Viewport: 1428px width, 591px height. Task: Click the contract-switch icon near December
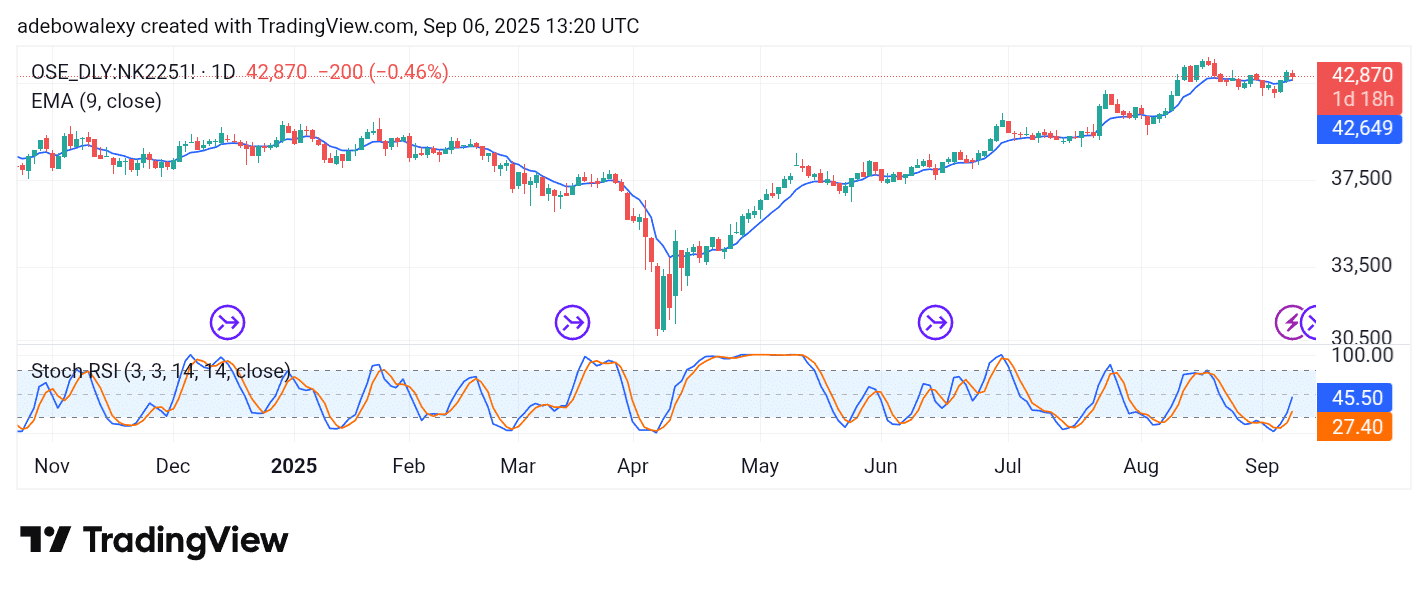(x=227, y=322)
